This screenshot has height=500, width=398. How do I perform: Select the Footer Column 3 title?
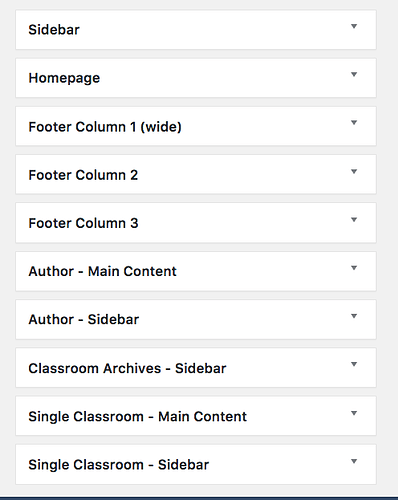click(x=83, y=223)
